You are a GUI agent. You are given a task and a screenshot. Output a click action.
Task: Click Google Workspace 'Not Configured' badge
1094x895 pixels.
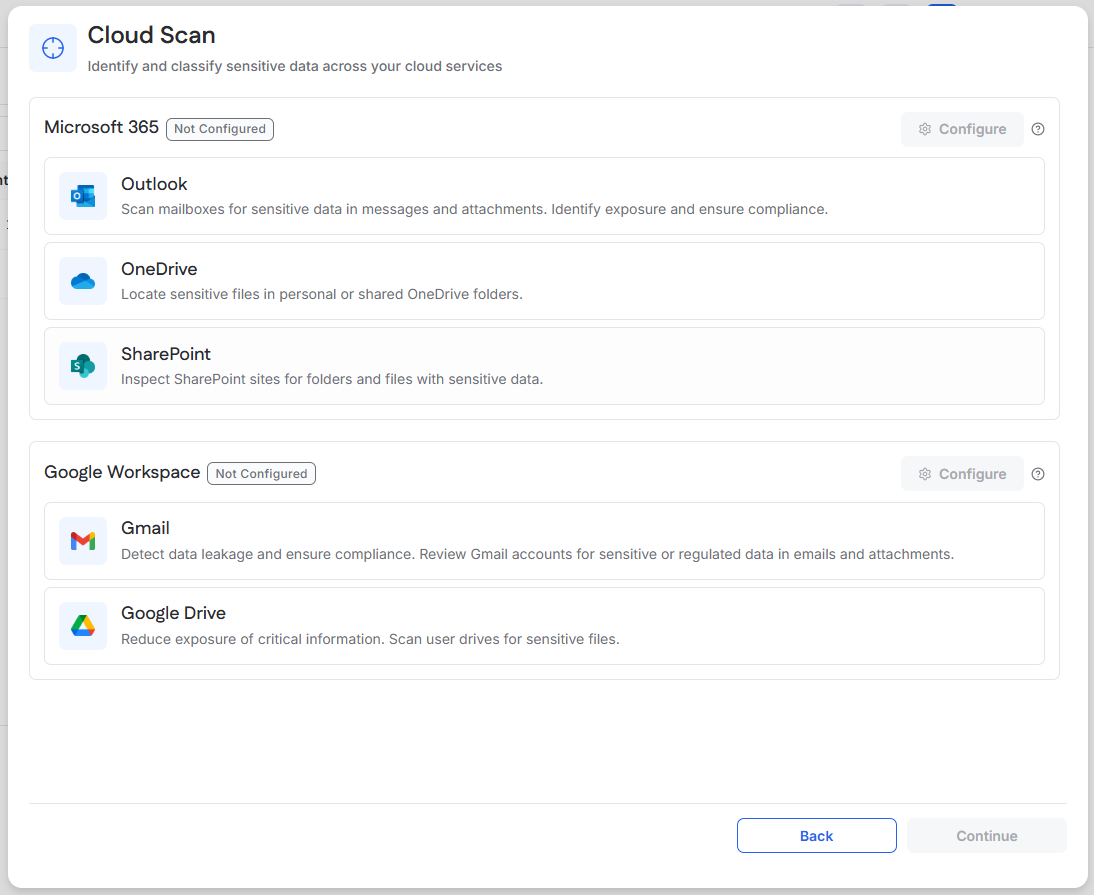pyautogui.click(x=262, y=474)
